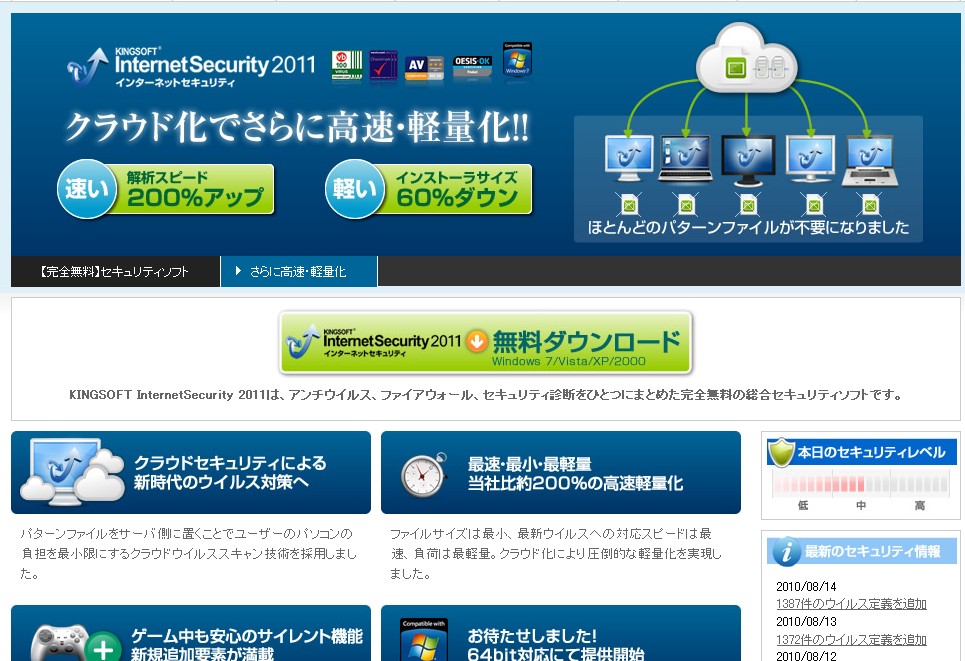965x661 pixels.
Task: Click the orange download arrow icon
Action: pyautogui.click(x=476, y=341)
